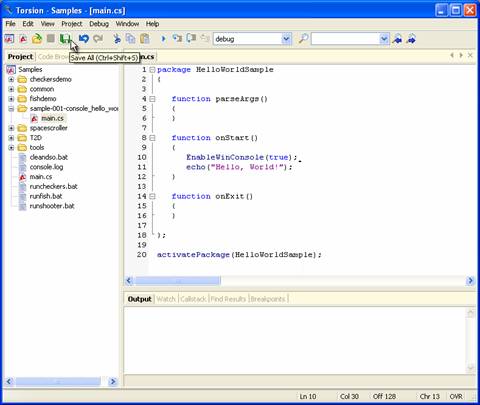The height and width of the screenshot is (405, 480).
Task: Click the search text field in the toolbar
Action: coord(345,39)
